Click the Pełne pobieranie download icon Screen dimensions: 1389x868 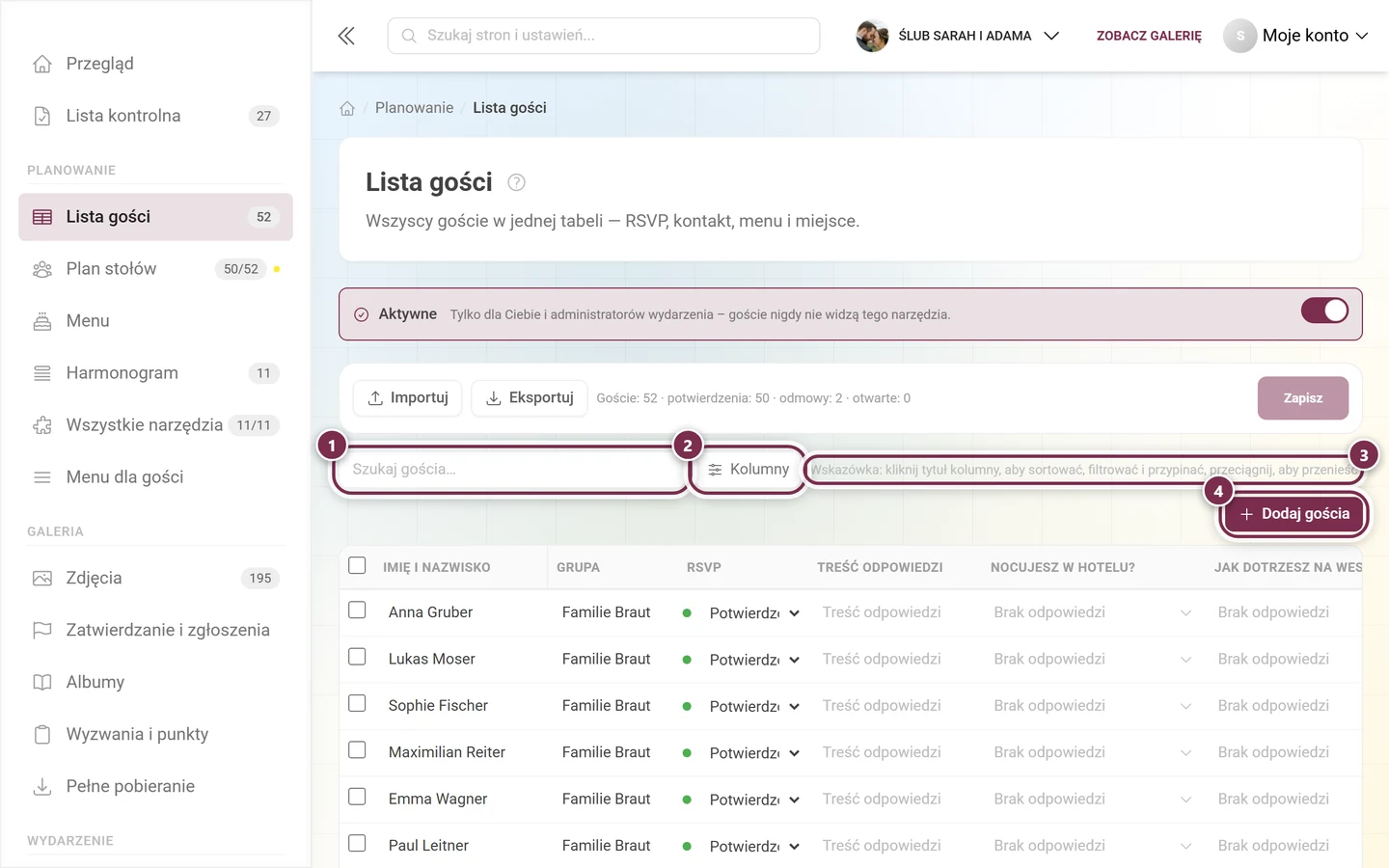42,787
